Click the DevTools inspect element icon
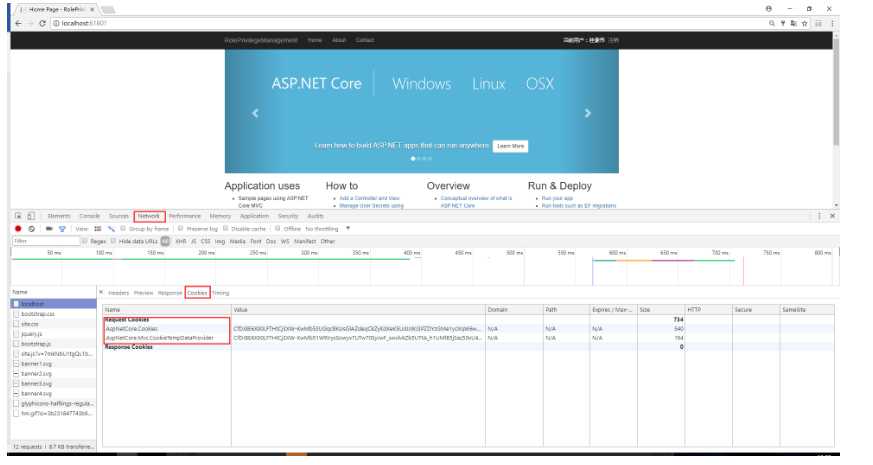The width and height of the screenshot is (873, 465). pos(18,216)
